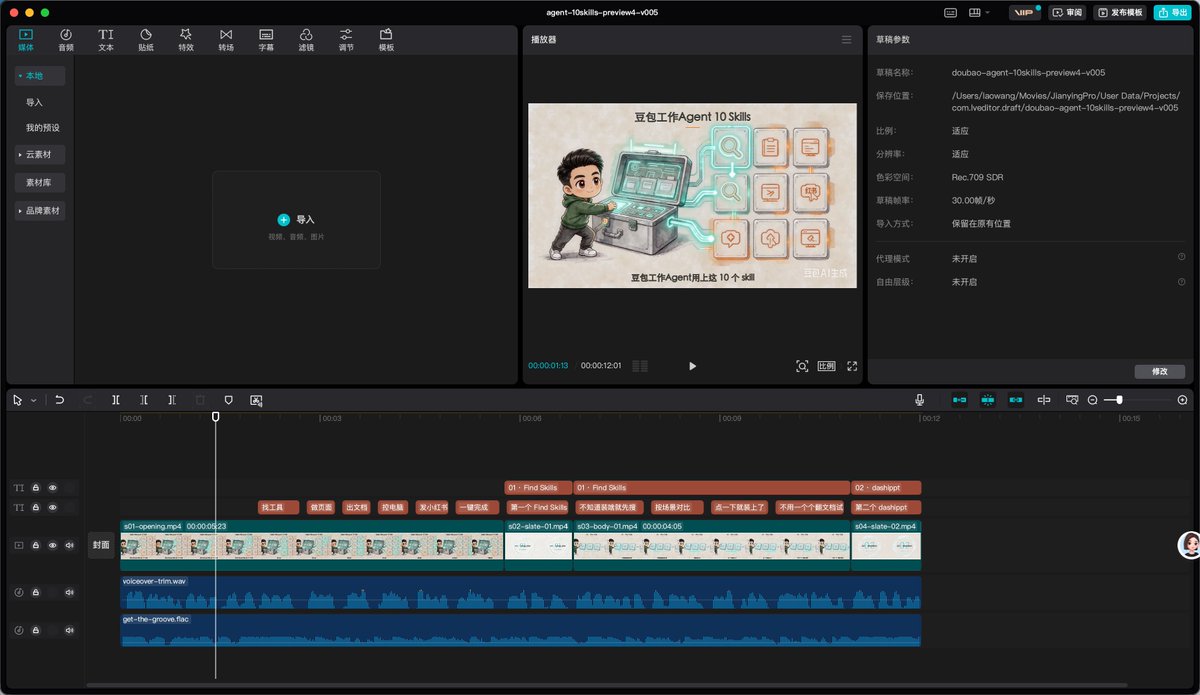This screenshot has height=695, width=1200.
Task: Add a marker with the shield icon
Action: (x=228, y=400)
